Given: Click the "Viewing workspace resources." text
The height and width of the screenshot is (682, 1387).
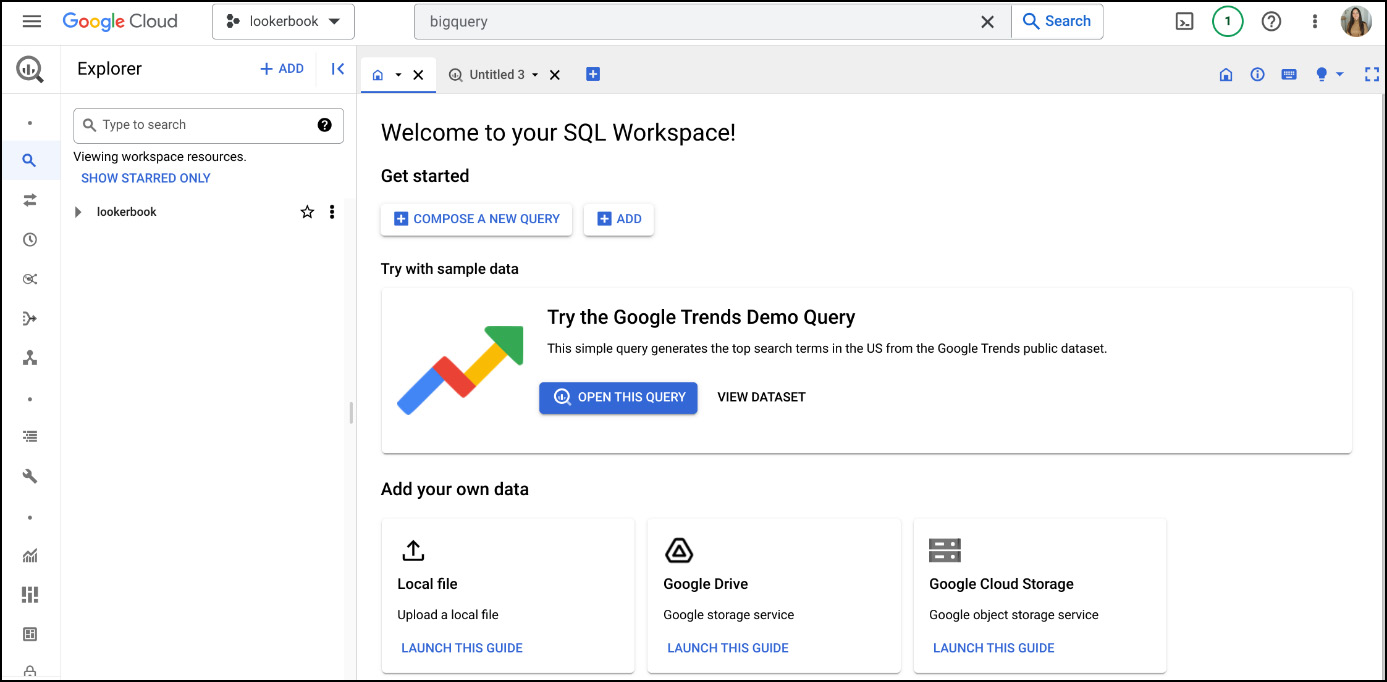Looking at the screenshot, I should [160, 157].
